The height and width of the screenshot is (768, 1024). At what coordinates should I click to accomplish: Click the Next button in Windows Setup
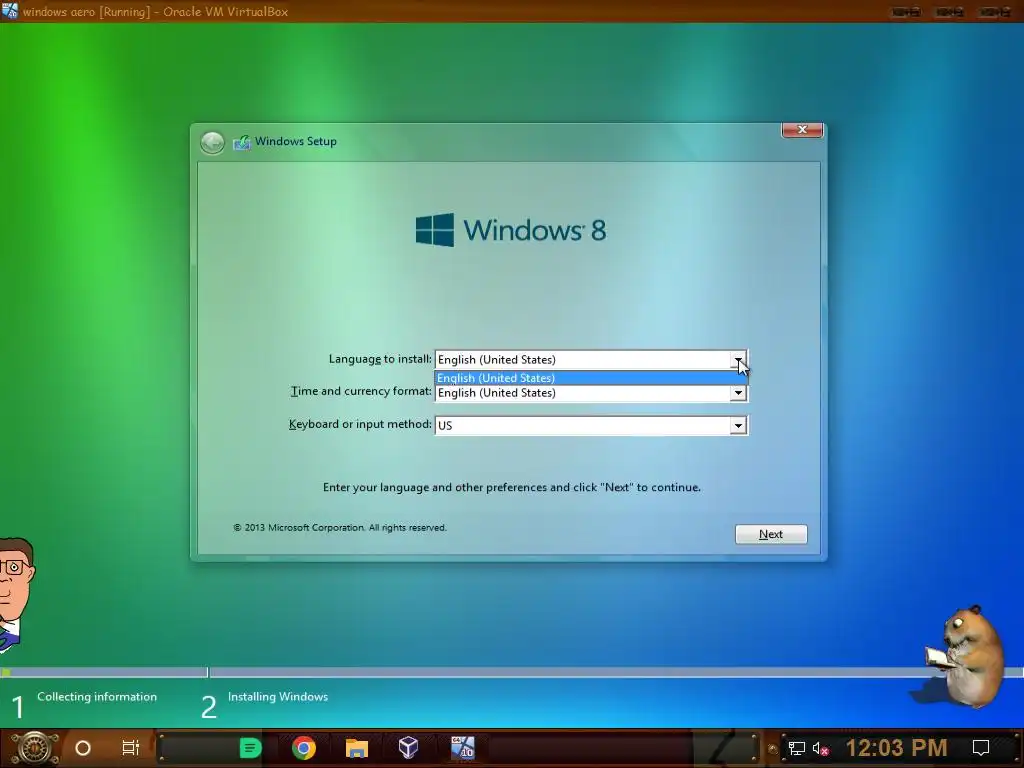point(771,534)
